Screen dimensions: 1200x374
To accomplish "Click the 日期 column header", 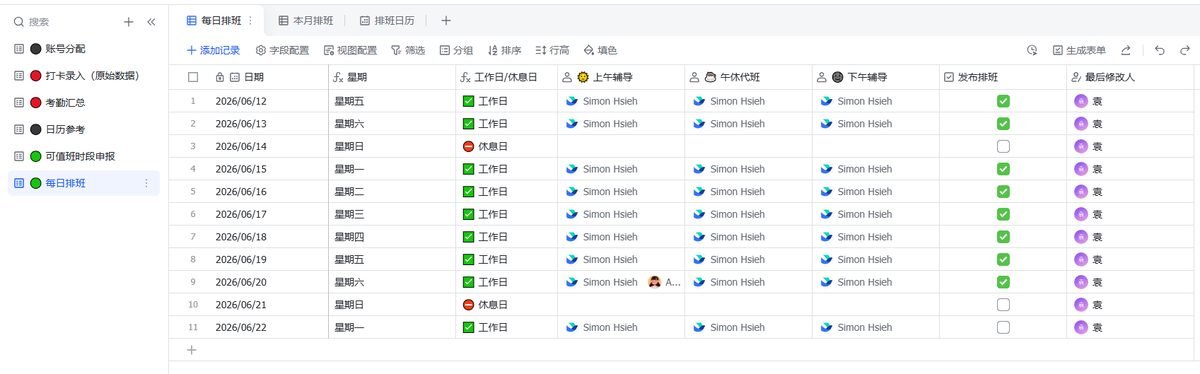I will tap(268, 77).
